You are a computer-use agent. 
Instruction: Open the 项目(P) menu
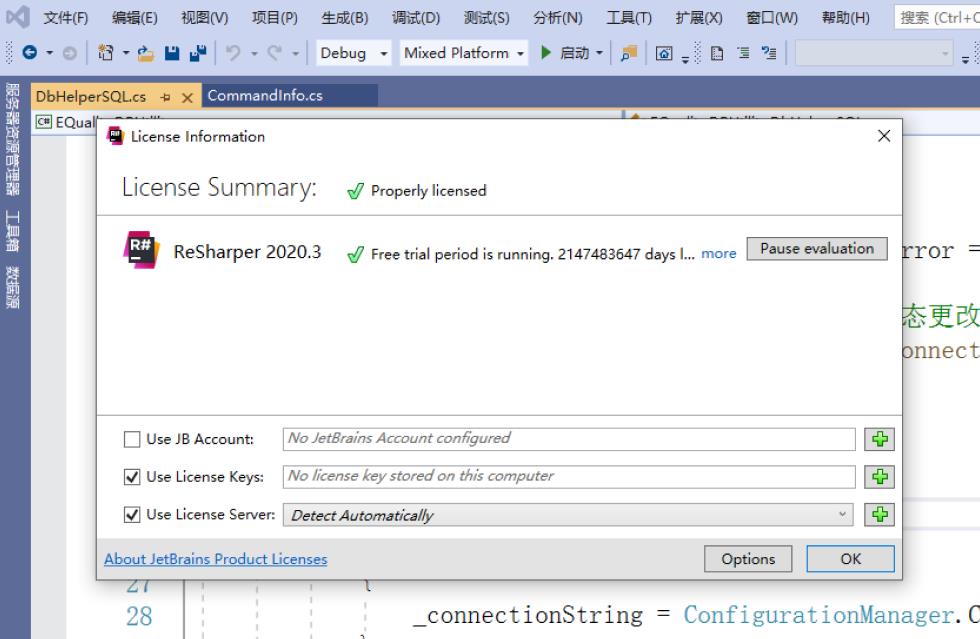click(274, 18)
